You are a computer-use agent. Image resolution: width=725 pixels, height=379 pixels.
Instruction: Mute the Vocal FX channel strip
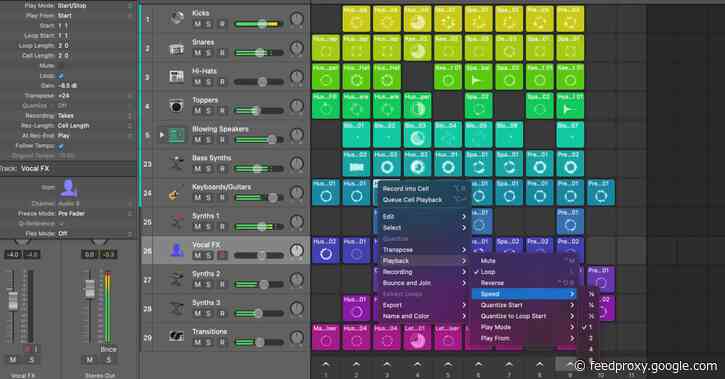click(12, 360)
